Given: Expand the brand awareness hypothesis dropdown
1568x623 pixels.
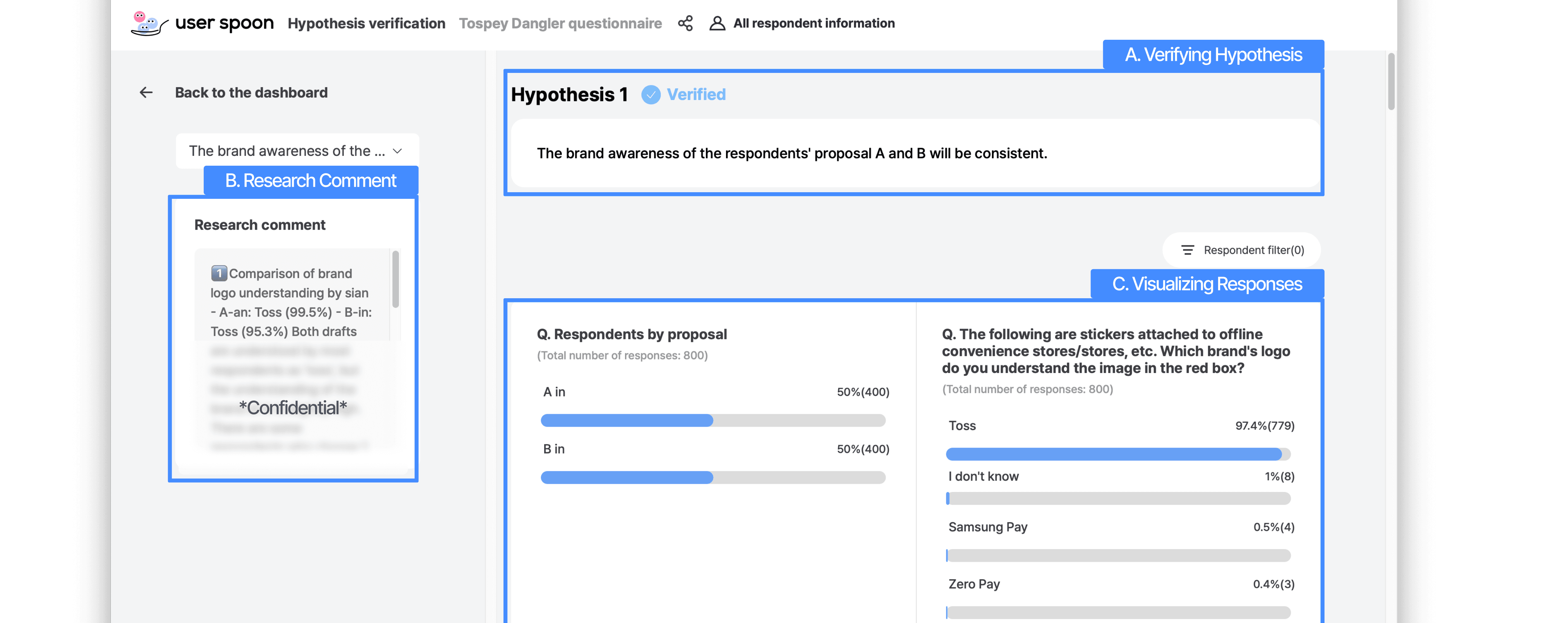Looking at the screenshot, I should click(x=297, y=151).
